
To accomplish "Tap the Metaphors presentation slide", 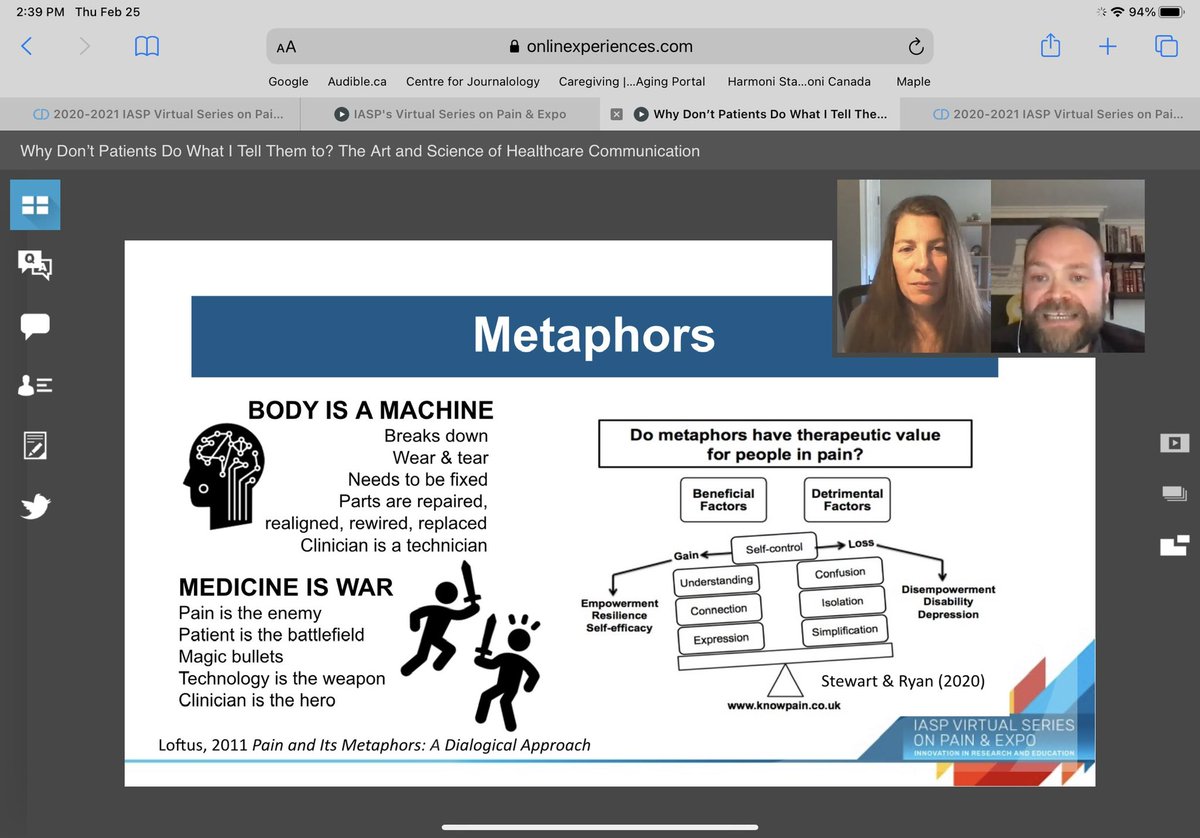I will pos(610,513).
